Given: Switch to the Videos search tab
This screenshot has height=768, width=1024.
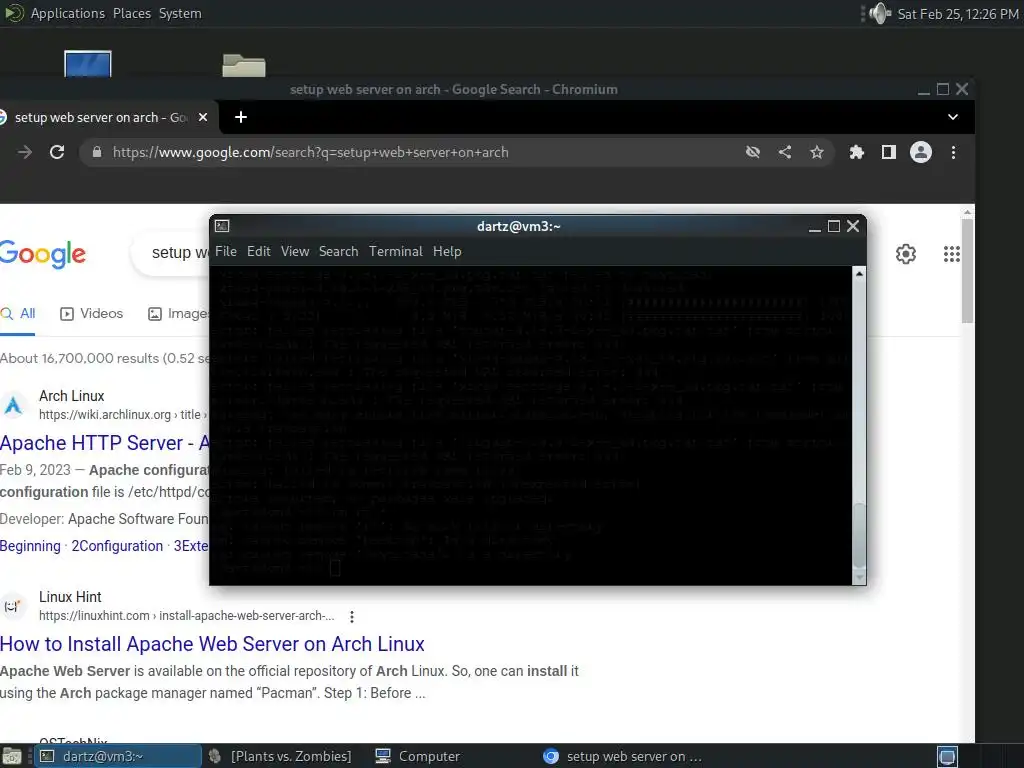Looking at the screenshot, I should 91,313.
